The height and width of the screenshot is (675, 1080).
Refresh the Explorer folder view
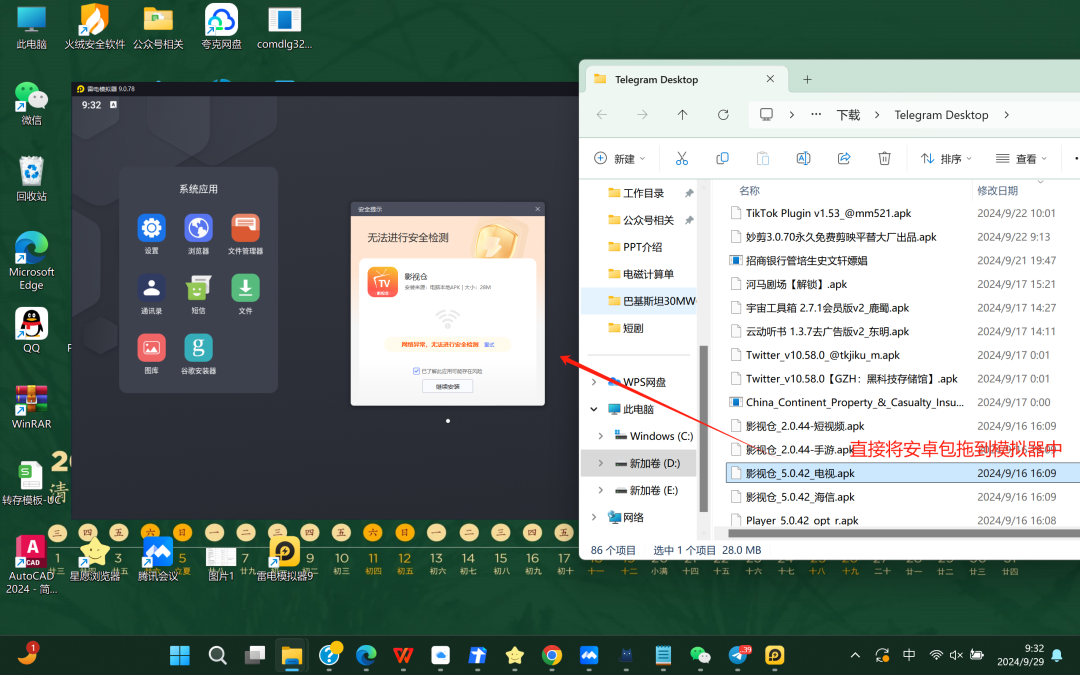[723, 115]
